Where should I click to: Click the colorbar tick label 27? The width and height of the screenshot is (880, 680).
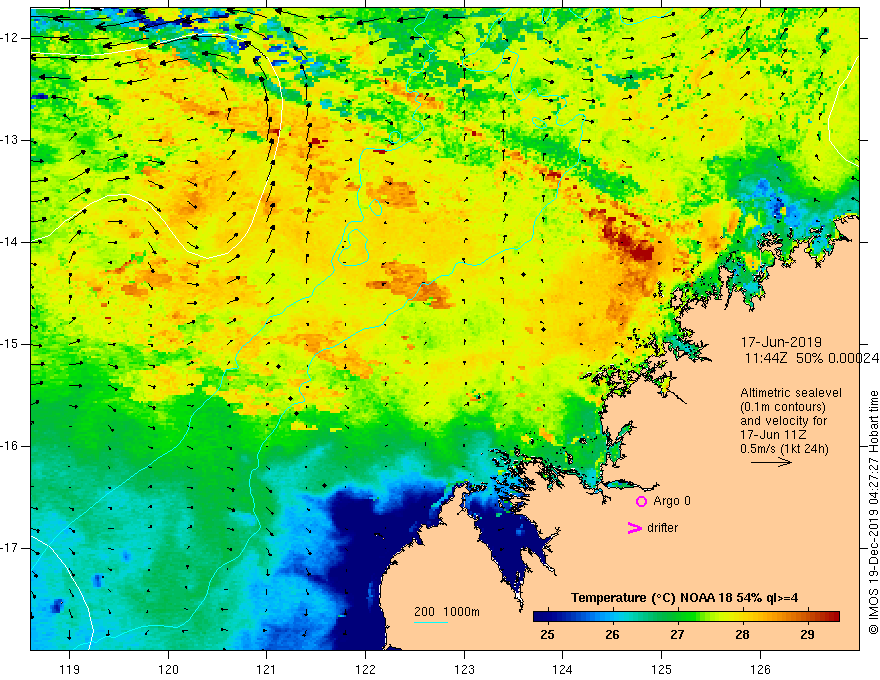677,635
